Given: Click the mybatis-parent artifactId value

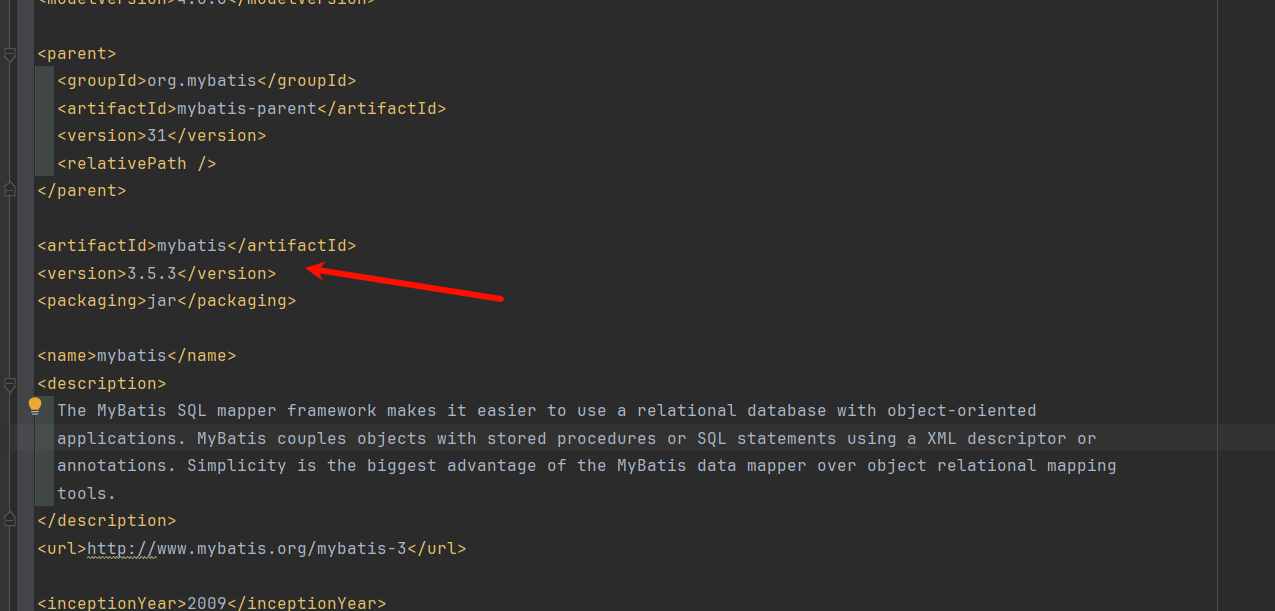Looking at the screenshot, I should tap(247, 108).
